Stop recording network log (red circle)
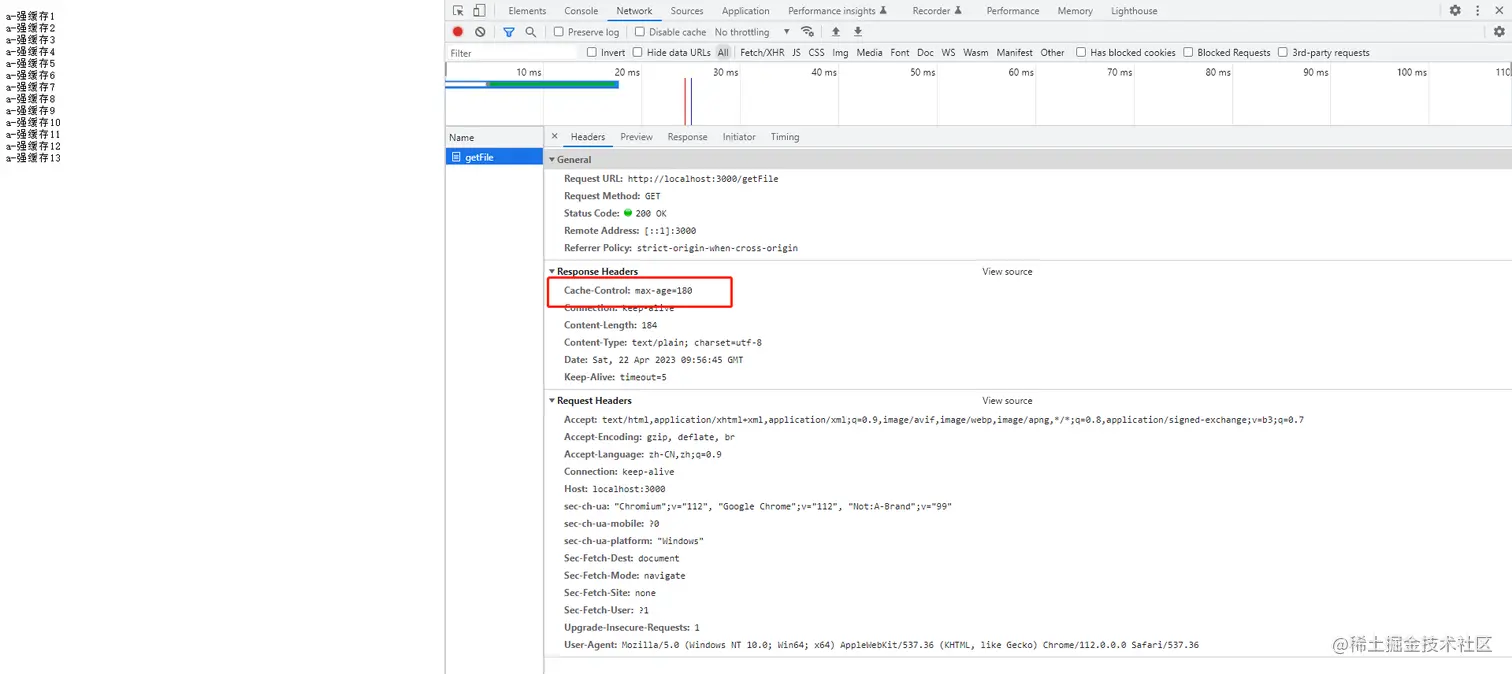 coord(458,32)
